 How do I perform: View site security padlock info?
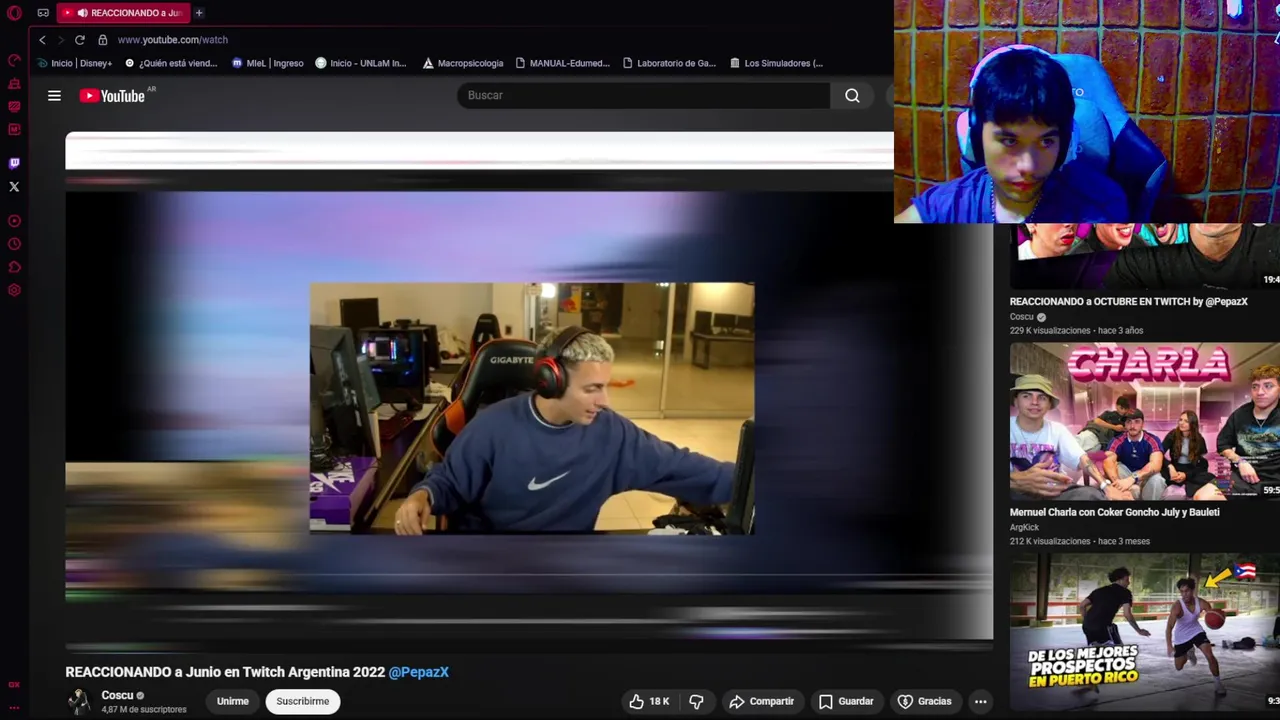point(104,40)
